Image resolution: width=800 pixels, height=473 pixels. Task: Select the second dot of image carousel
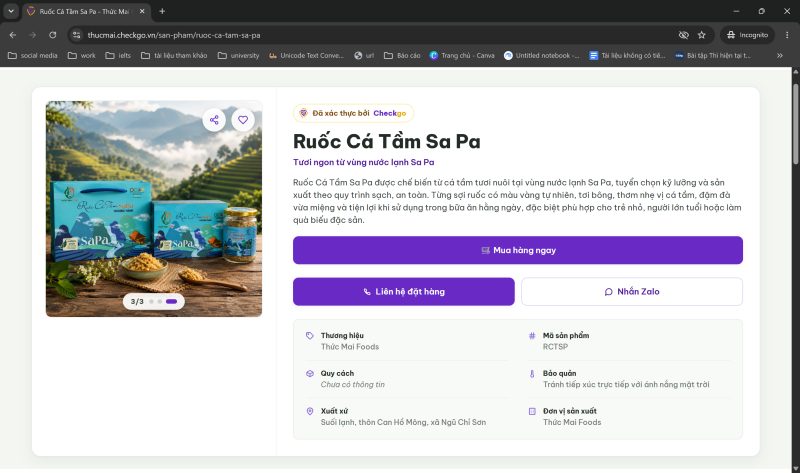(x=160, y=302)
